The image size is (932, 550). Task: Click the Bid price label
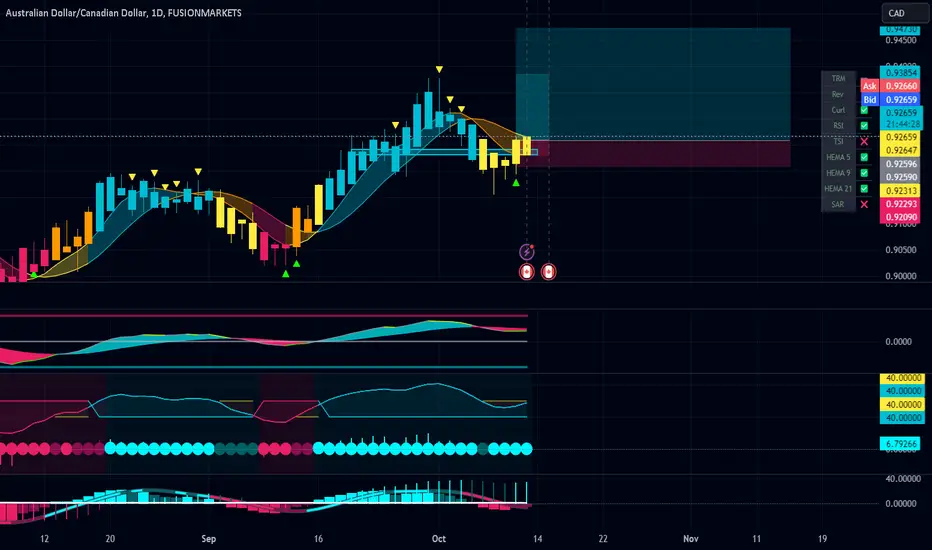tap(870, 100)
